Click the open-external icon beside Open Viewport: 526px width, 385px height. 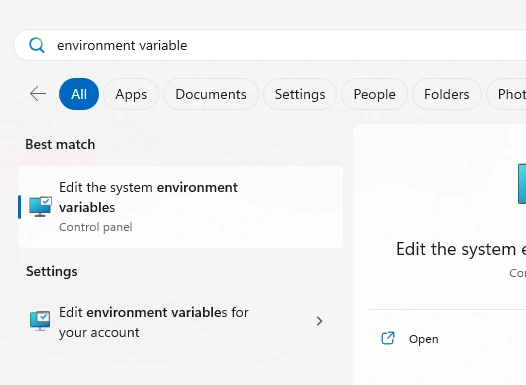coord(388,338)
